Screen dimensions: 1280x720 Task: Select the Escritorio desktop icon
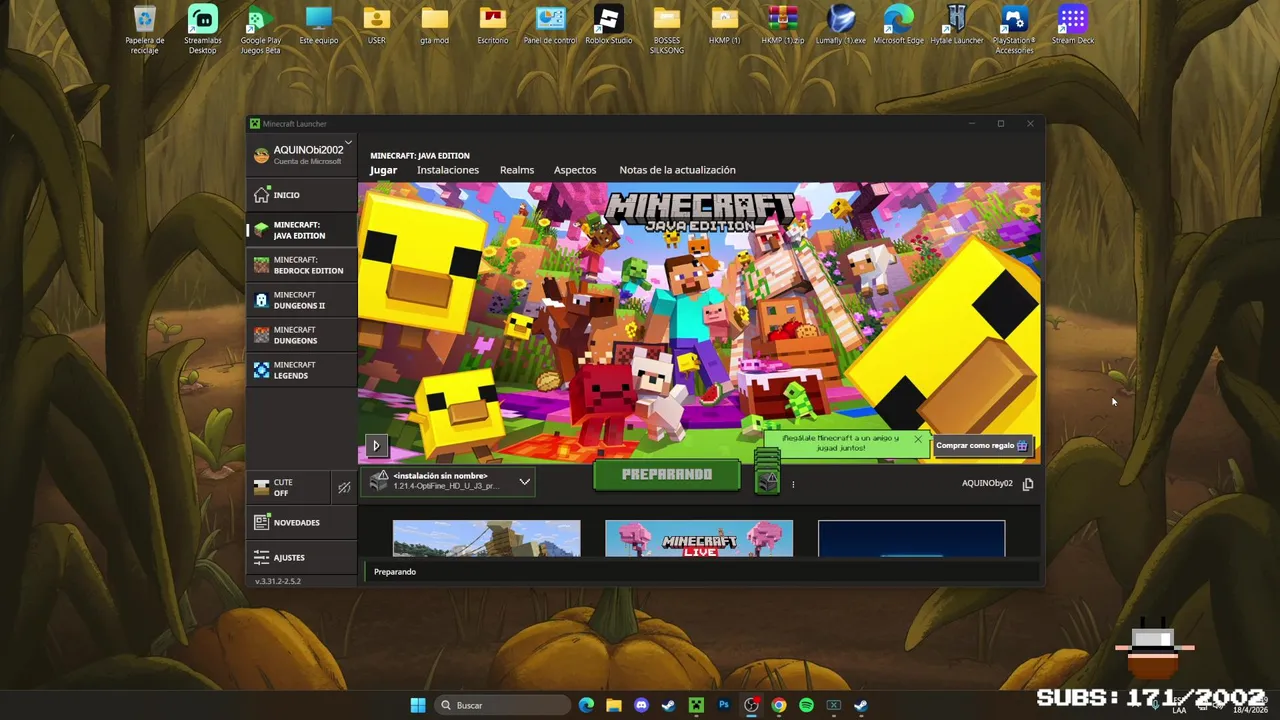(493, 26)
